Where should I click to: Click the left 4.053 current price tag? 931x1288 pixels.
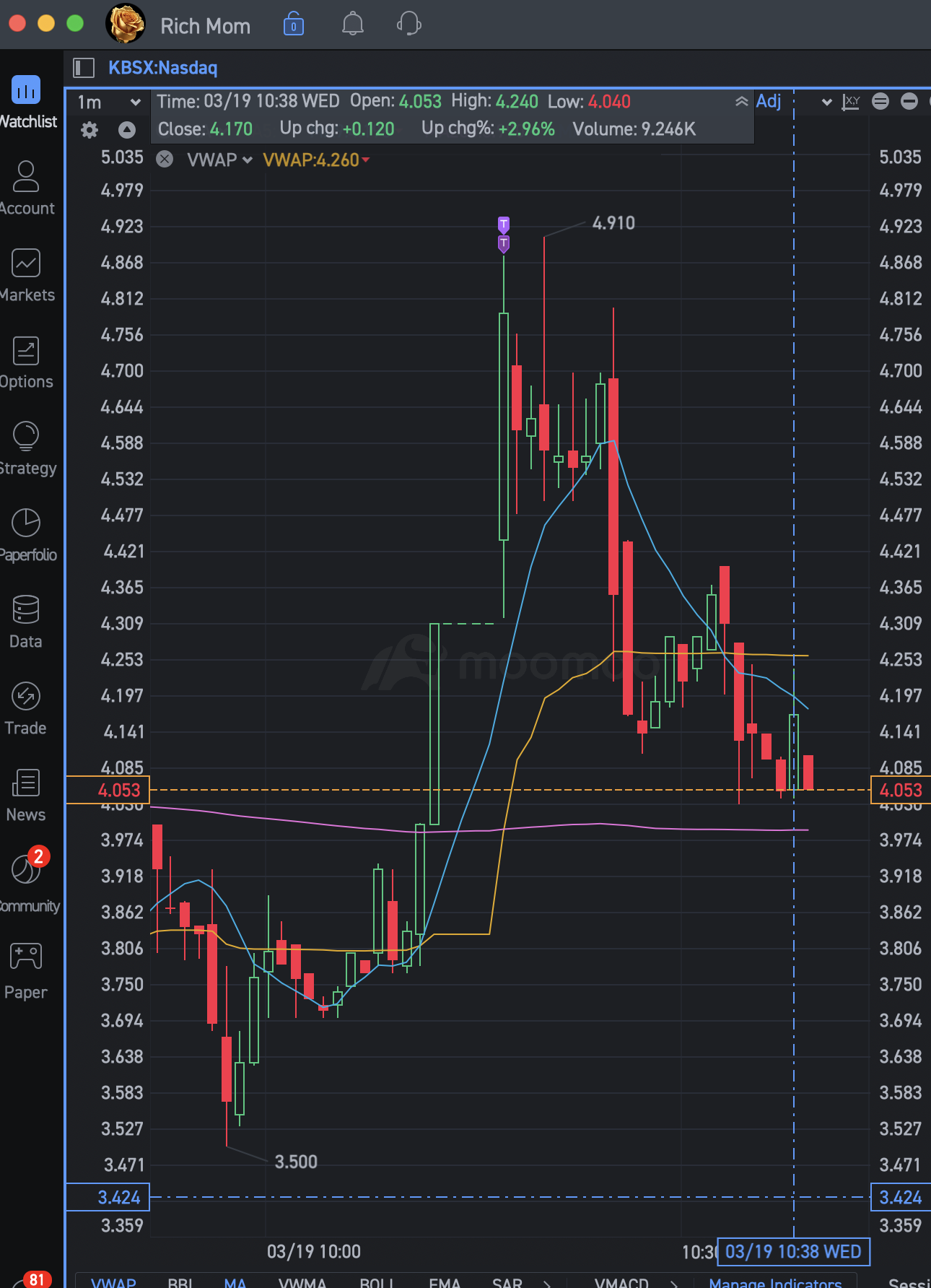coord(108,790)
